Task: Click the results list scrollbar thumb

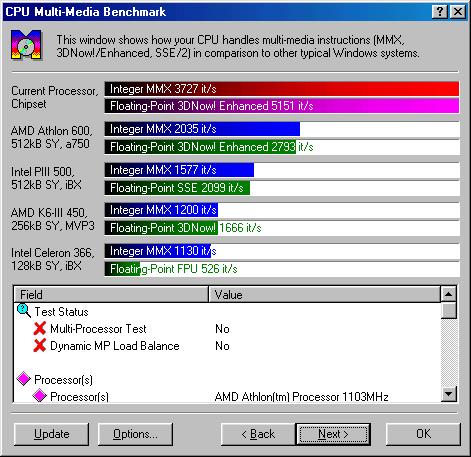Action: pos(449,311)
